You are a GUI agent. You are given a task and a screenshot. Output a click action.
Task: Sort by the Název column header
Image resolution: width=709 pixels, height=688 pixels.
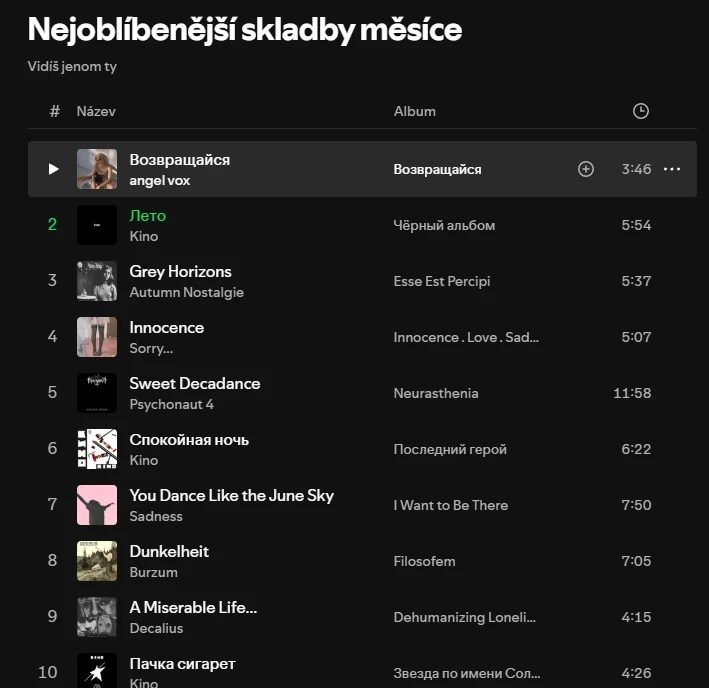point(96,111)
